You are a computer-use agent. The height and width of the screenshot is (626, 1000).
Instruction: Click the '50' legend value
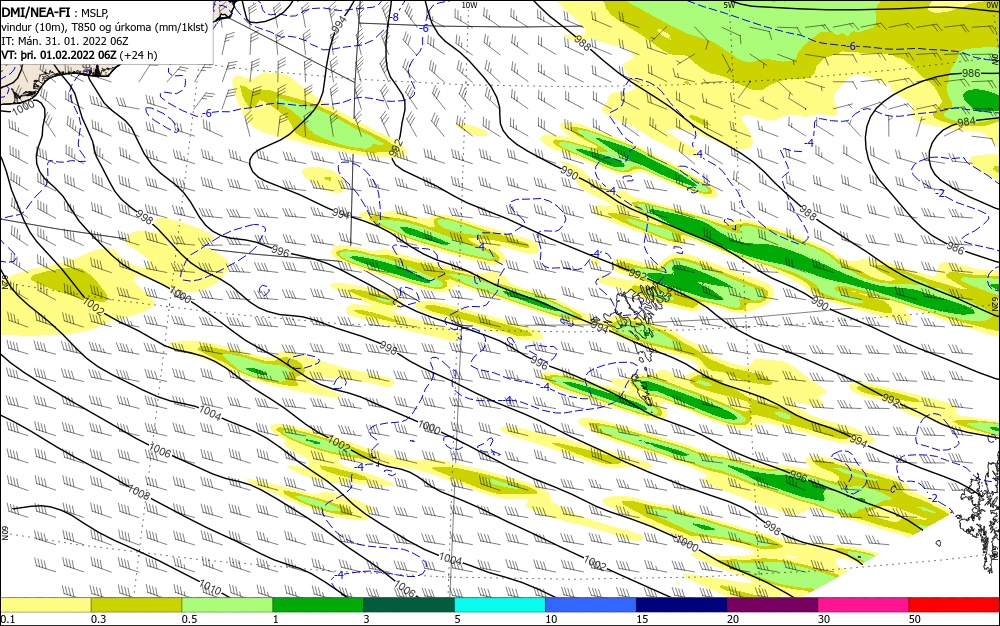915,619
